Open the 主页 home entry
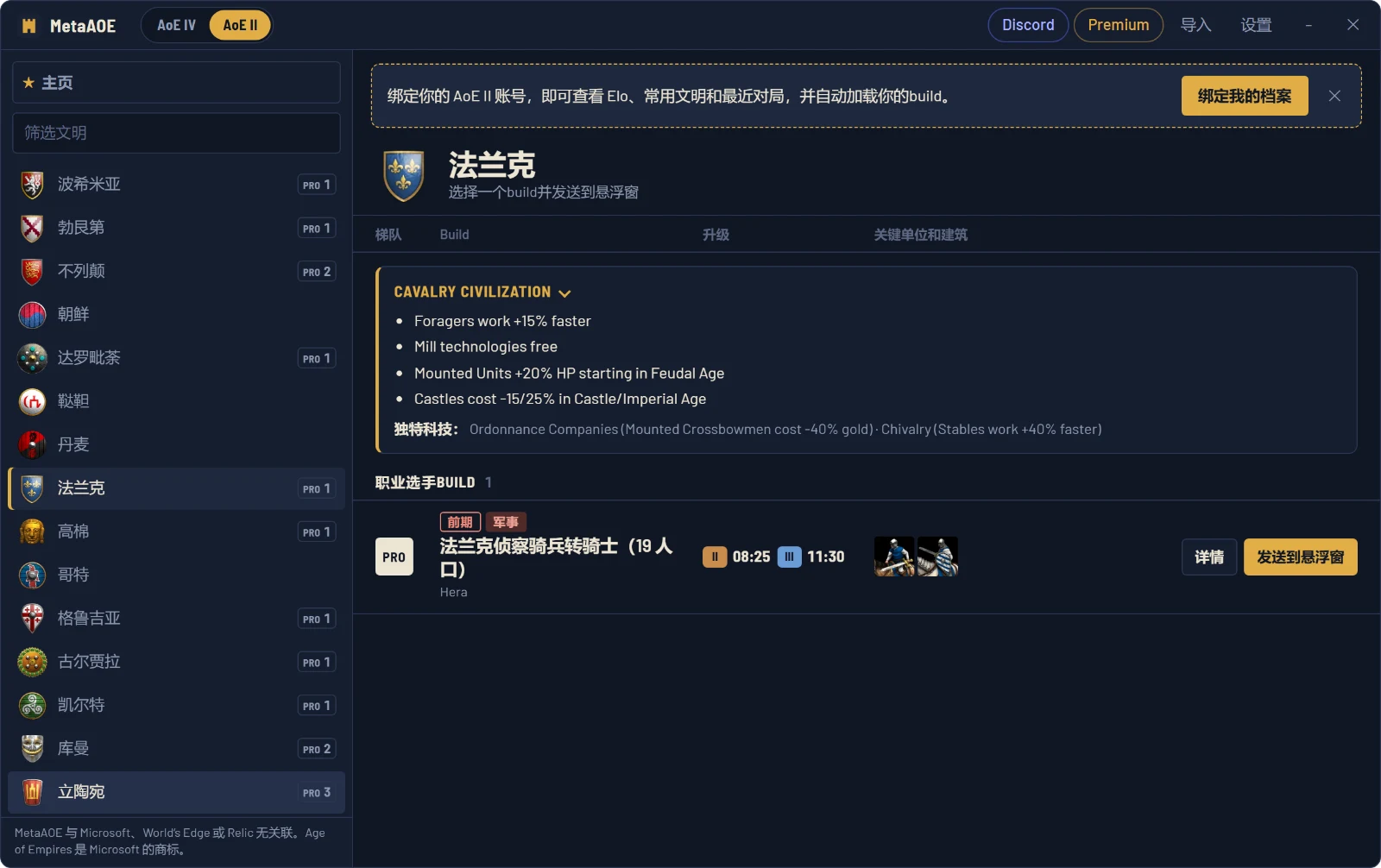Screen dimensions: 1381x868 tap(176, 83)
